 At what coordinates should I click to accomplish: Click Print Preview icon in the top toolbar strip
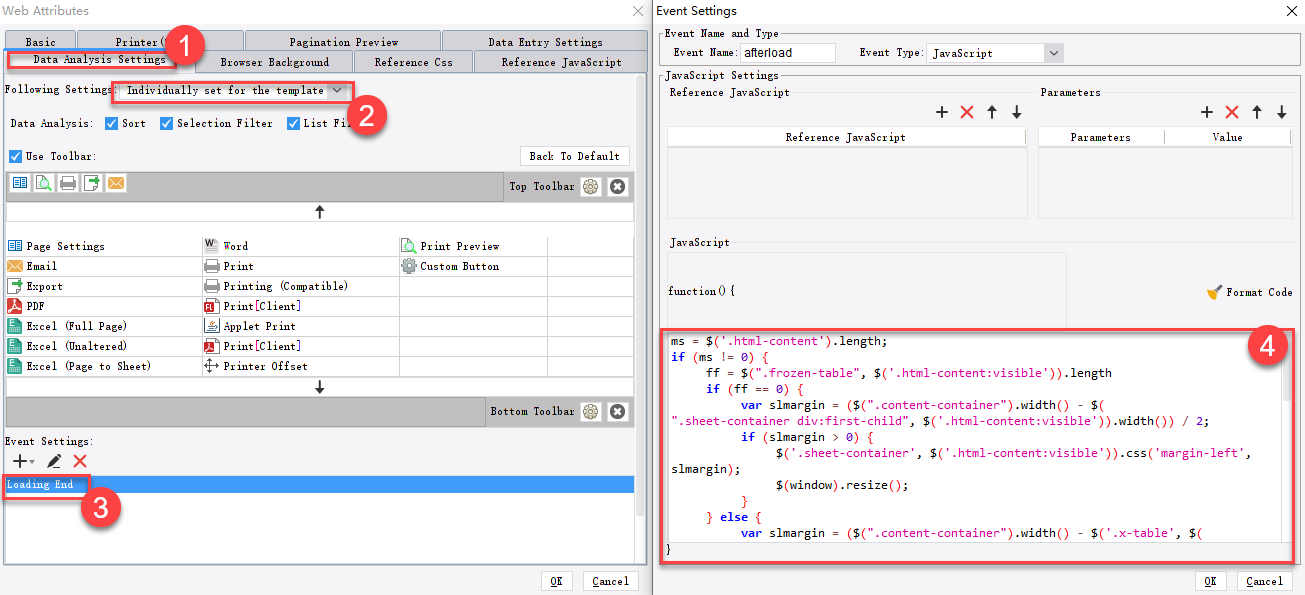(44, 183)
